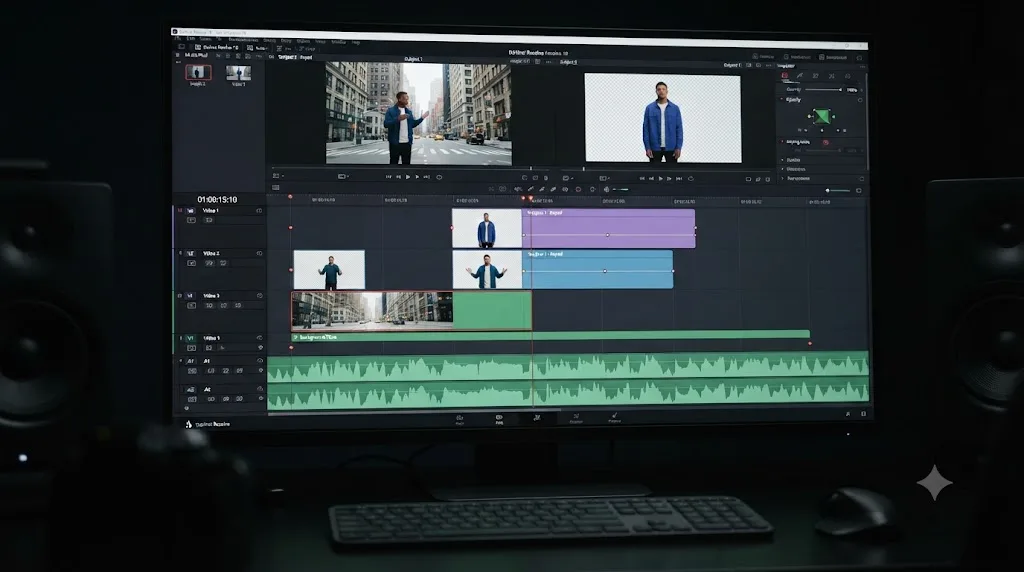
Task: Open the Help menu in the menu bar
Action: pos(356,42)
